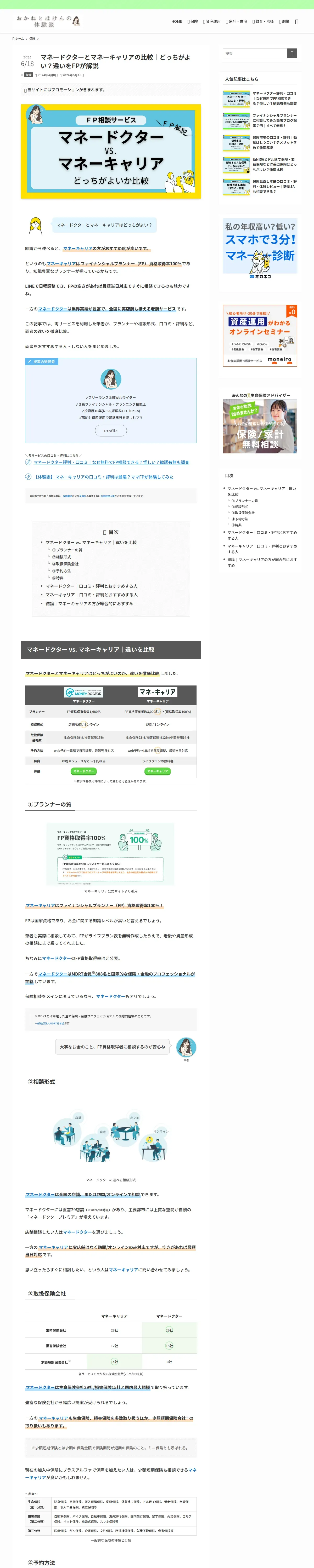
Task: Select ③取扱保険会社 in sidebar 目次
Action: (243, 512)
